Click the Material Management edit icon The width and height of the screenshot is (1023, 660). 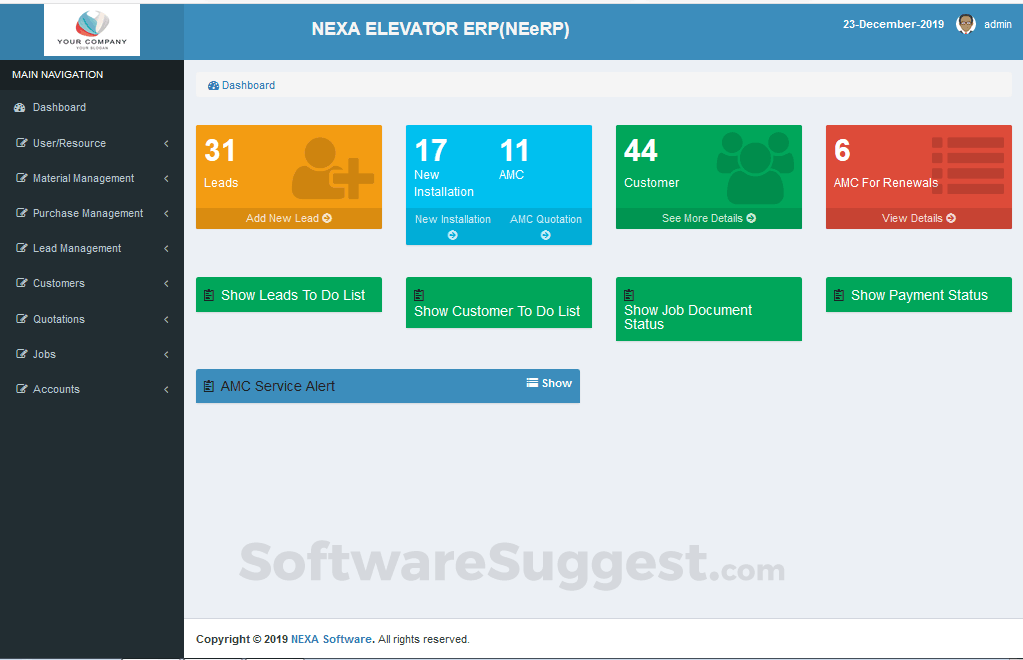(20, 178)
